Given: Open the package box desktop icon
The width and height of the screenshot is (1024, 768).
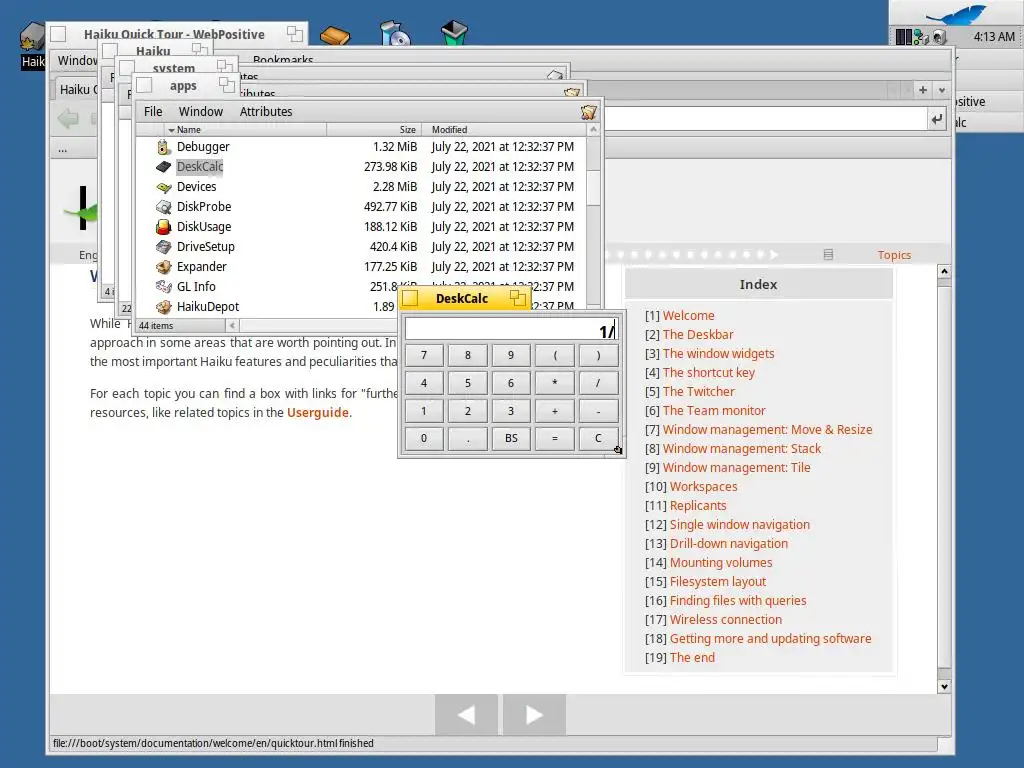Looking at the screenshot, I should coord(335,35).
